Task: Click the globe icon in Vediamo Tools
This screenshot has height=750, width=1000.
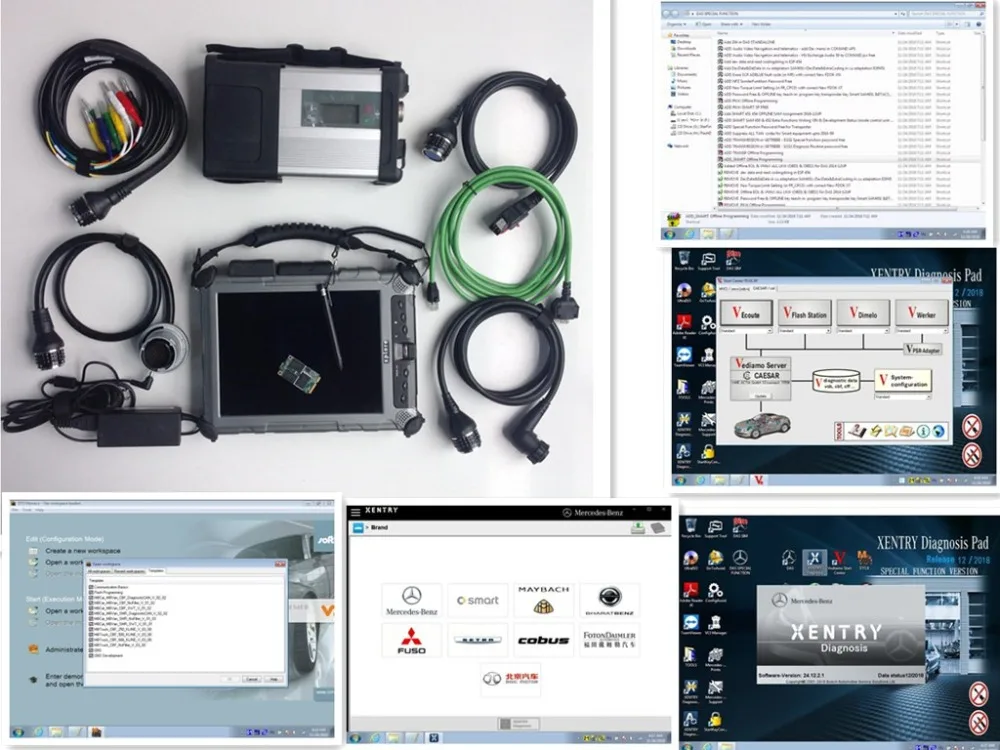Action: pos(938,431)
